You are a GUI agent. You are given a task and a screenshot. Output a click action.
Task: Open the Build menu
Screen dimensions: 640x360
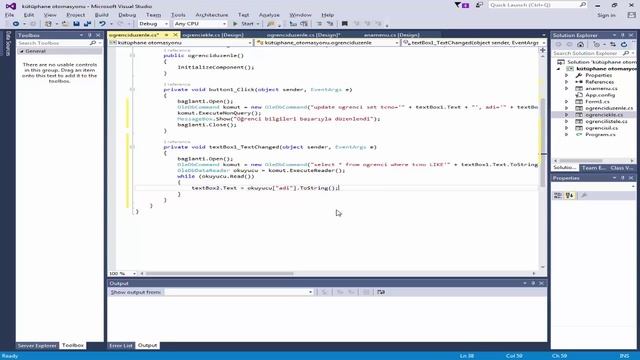pyautogui.click(x=101, y=15)
